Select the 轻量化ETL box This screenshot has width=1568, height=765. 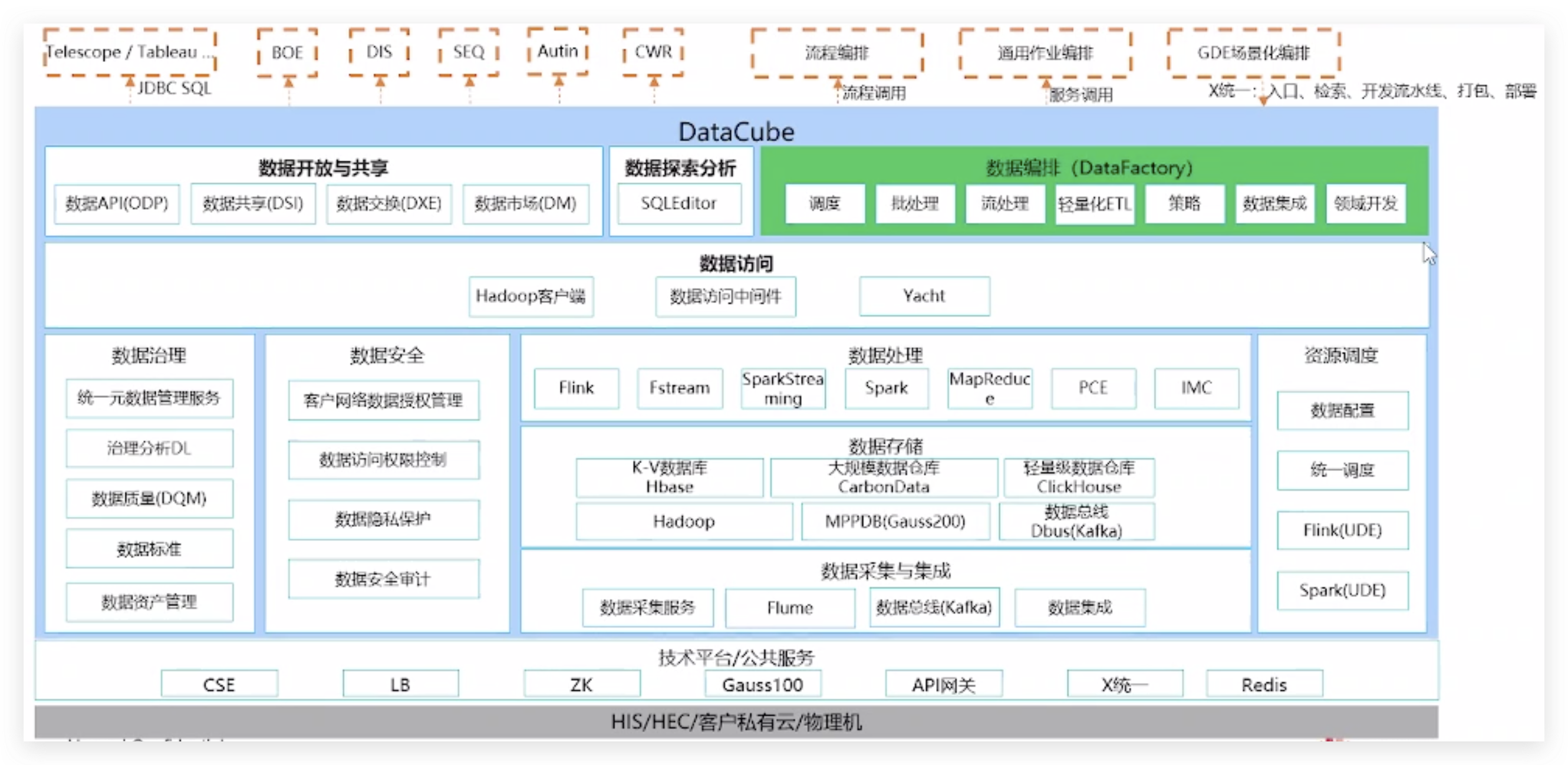[1094, 204]
